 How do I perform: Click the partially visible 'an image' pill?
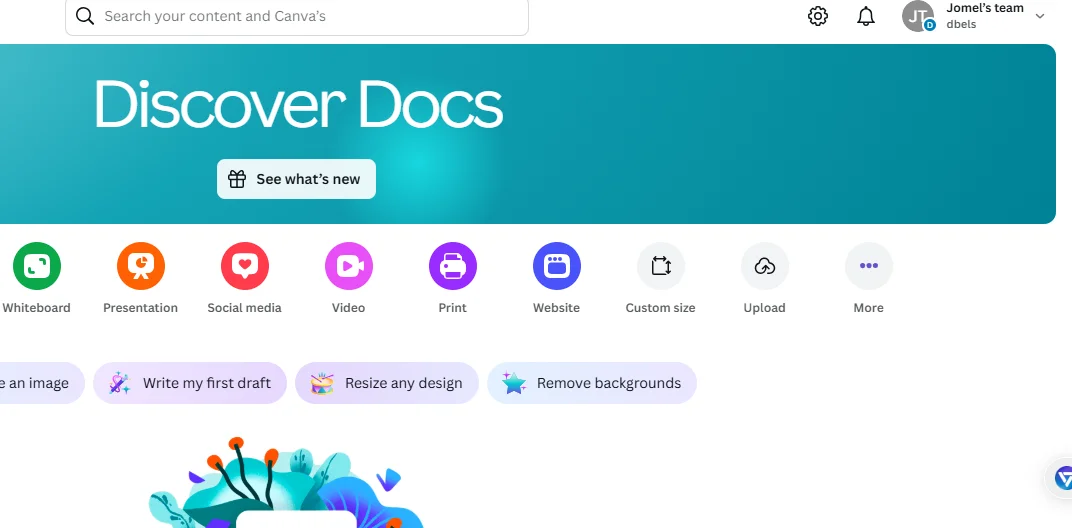pos(41,383)
